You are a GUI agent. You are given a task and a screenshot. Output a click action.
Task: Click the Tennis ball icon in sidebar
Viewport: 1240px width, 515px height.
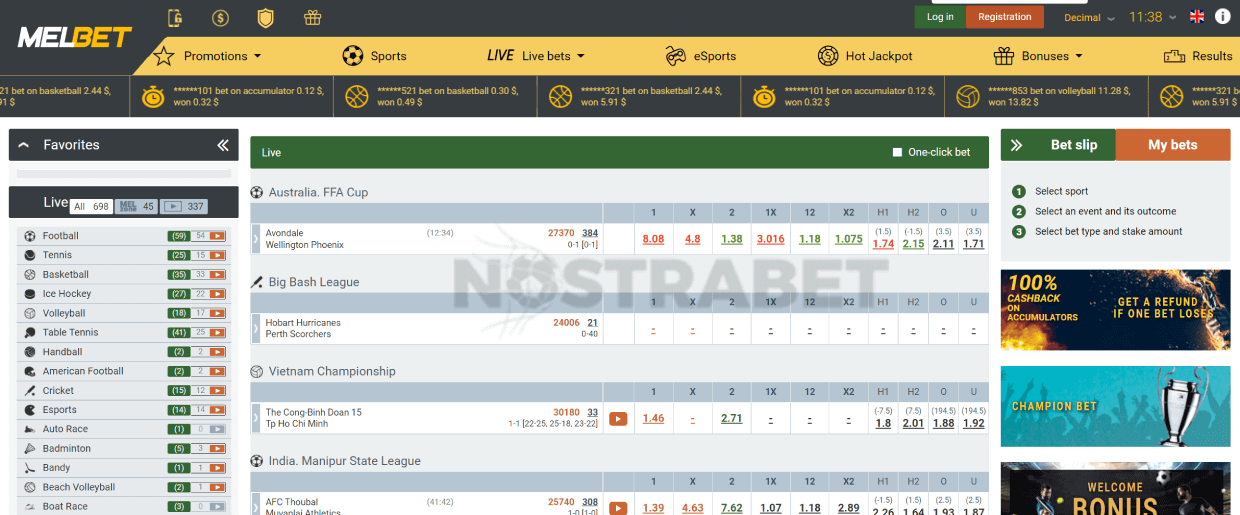(x=30, y=255)
